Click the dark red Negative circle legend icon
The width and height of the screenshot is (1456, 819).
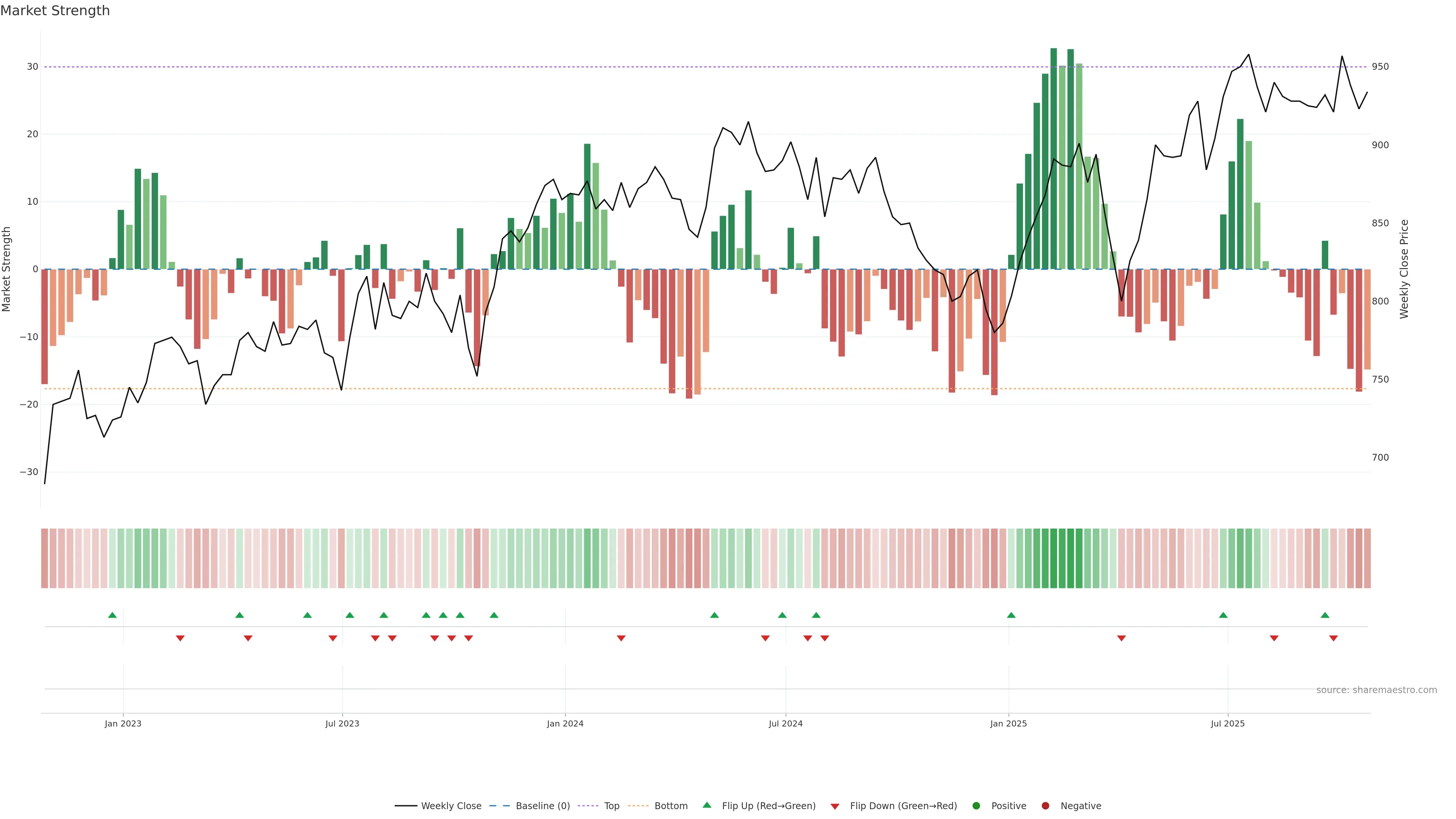[x=1045, y=806]
